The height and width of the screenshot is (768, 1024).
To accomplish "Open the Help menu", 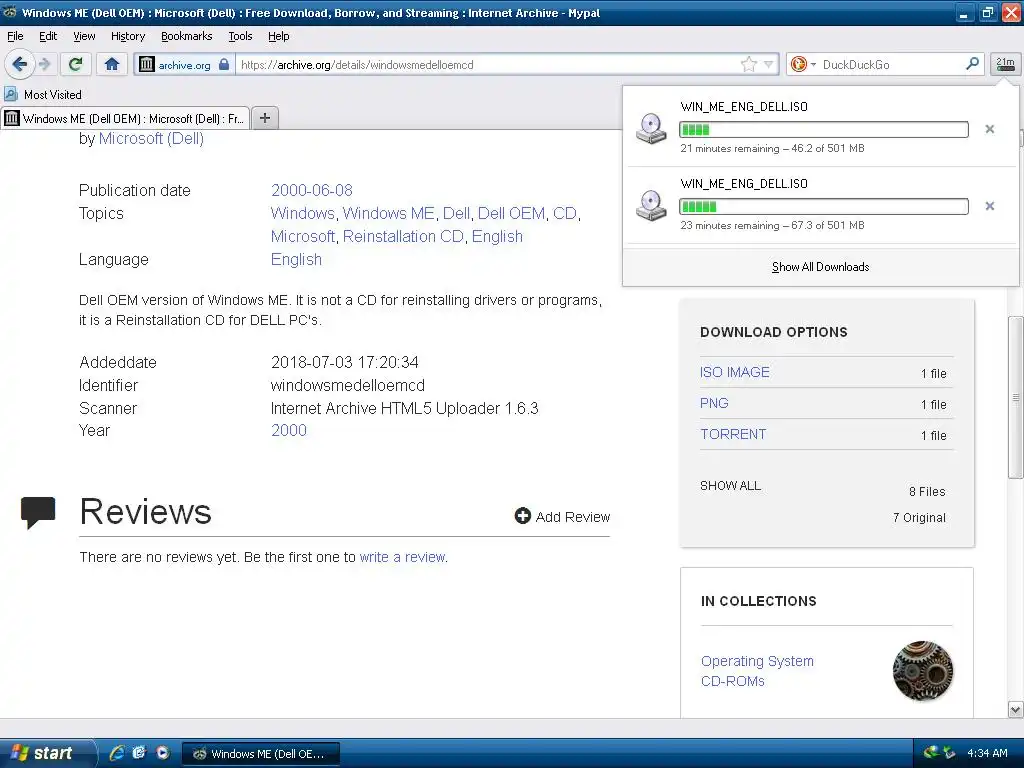I will coord(278,36).
